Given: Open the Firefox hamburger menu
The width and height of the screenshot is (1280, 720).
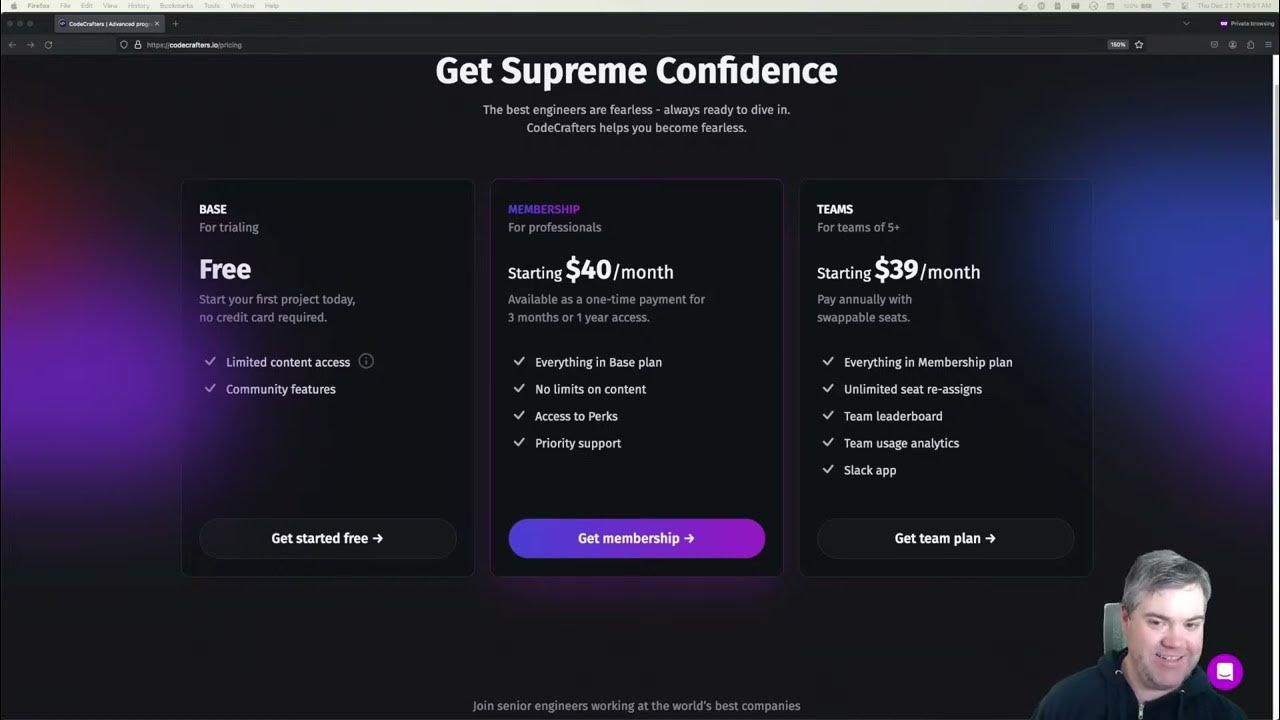Looking at the screenshot, I should coord(1267,45).
